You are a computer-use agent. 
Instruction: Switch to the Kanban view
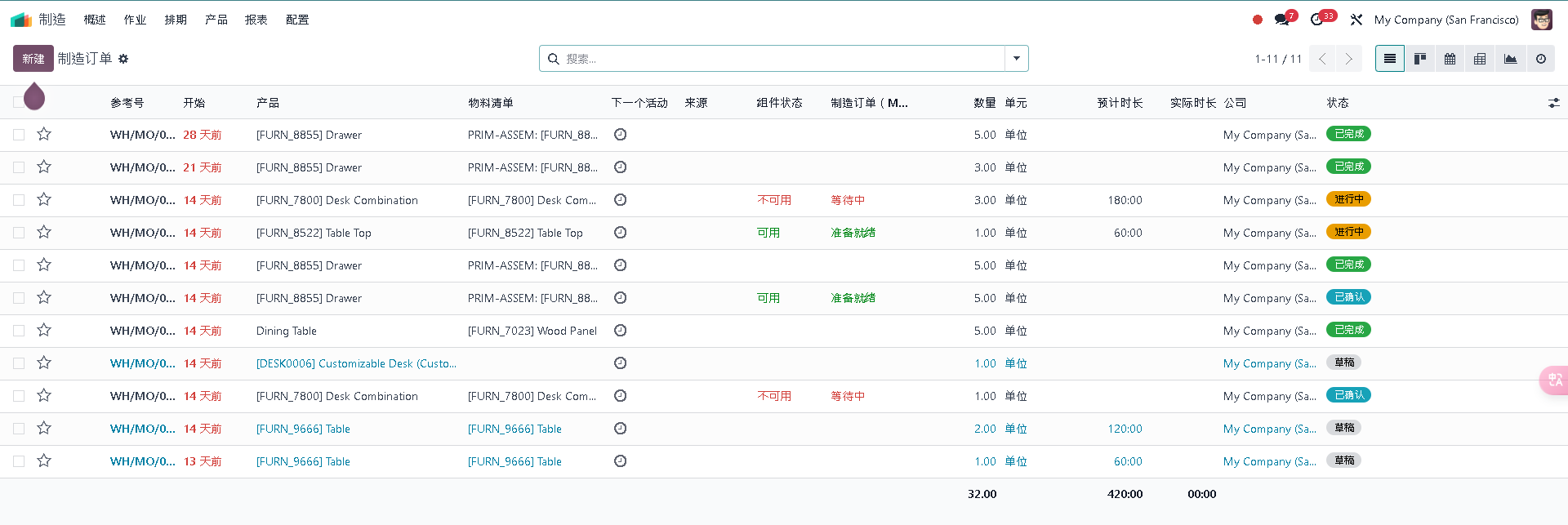coord(1420,59)
